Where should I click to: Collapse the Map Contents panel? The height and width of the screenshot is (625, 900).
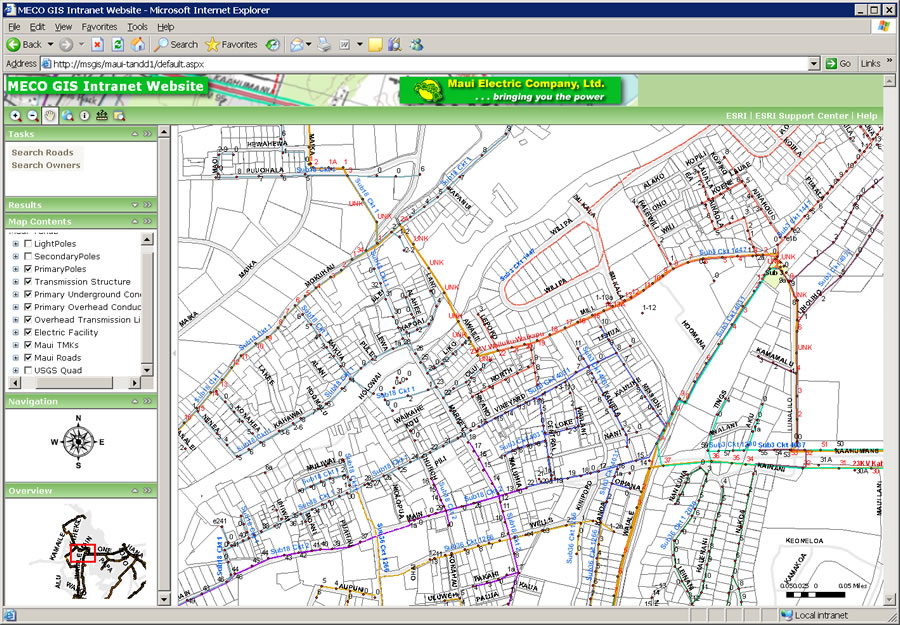click(x=135, y=222)
